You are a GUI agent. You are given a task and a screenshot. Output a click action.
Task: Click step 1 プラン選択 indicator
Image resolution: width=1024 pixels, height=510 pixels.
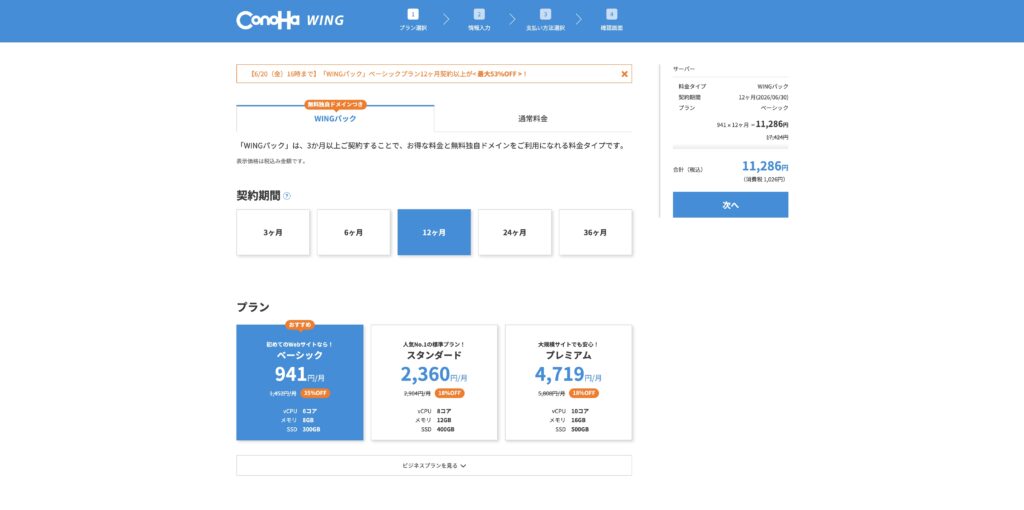pyautogui.click(x=413, y=20)
